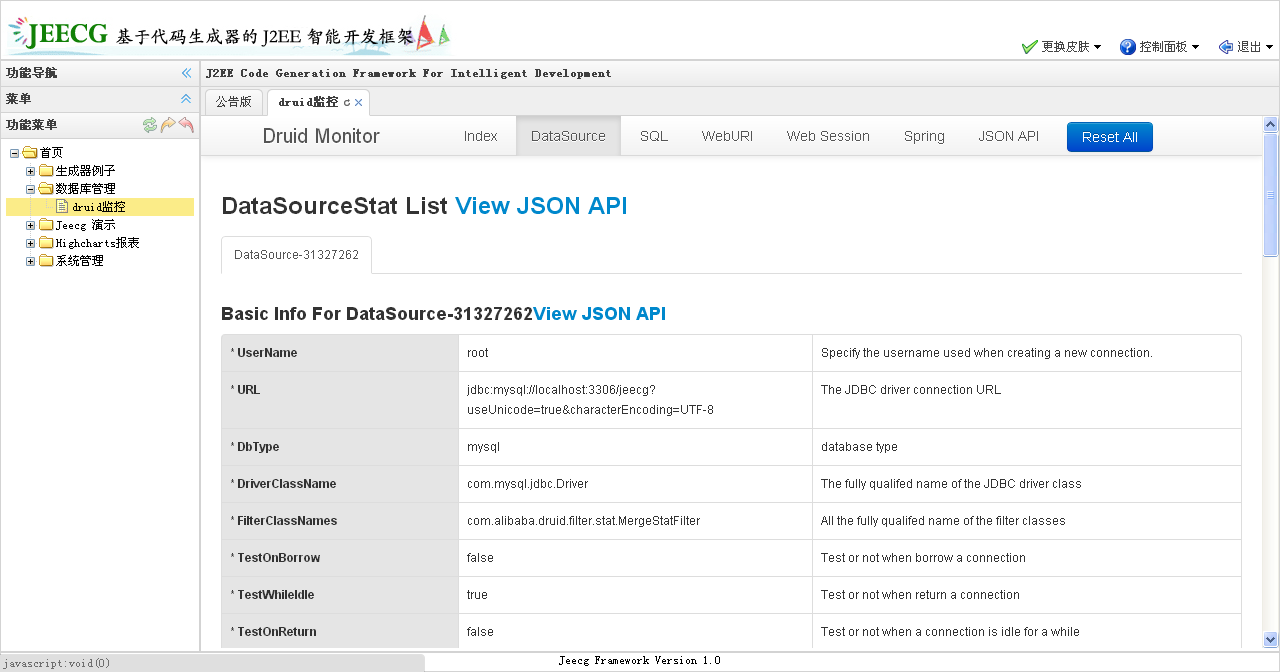The image size is (1280, 672).
Task: Open the 更换皮肤 skin dropdown
Action: [x=1061, y=47]
